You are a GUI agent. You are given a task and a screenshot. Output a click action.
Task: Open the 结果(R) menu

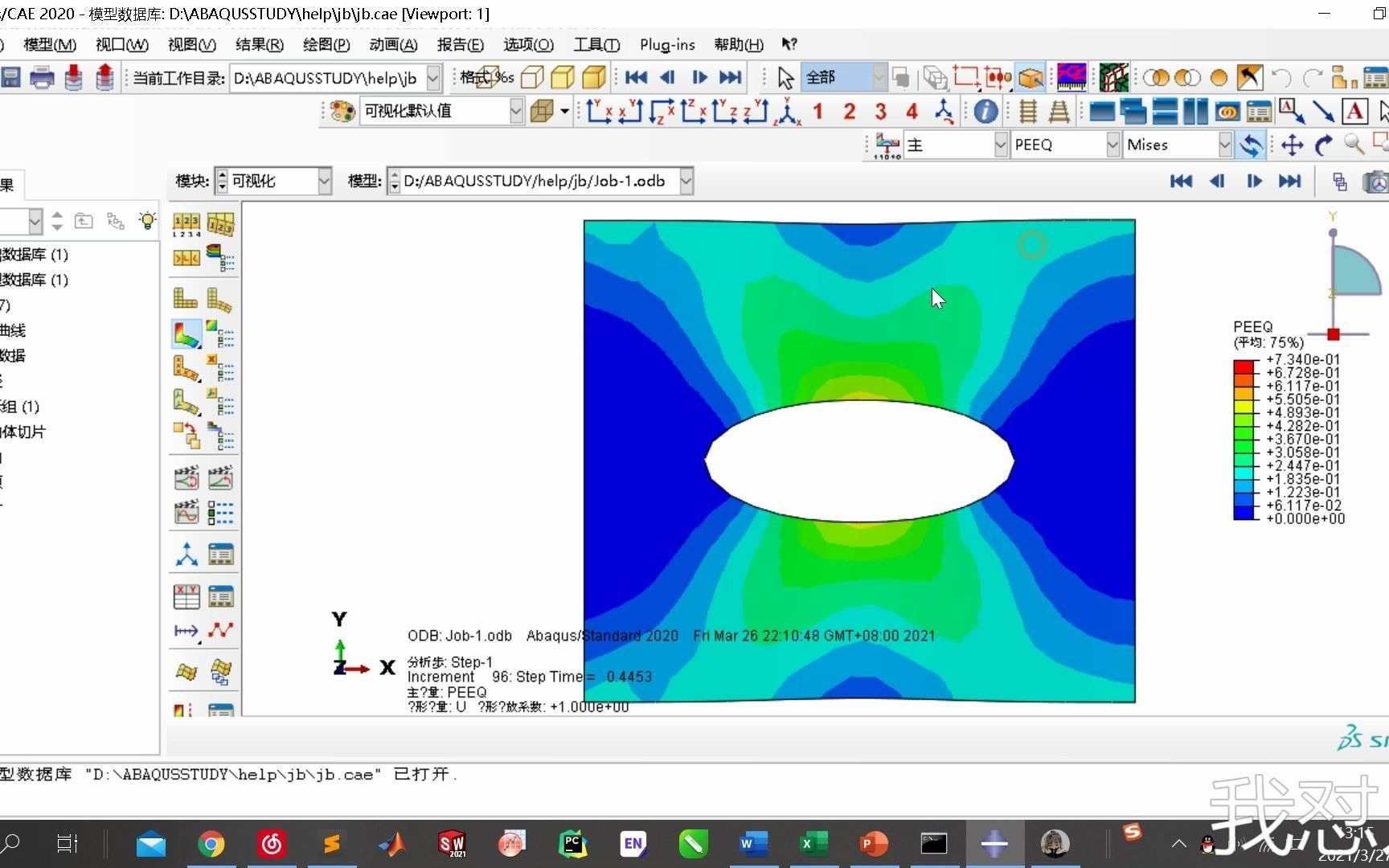(259, 44)
